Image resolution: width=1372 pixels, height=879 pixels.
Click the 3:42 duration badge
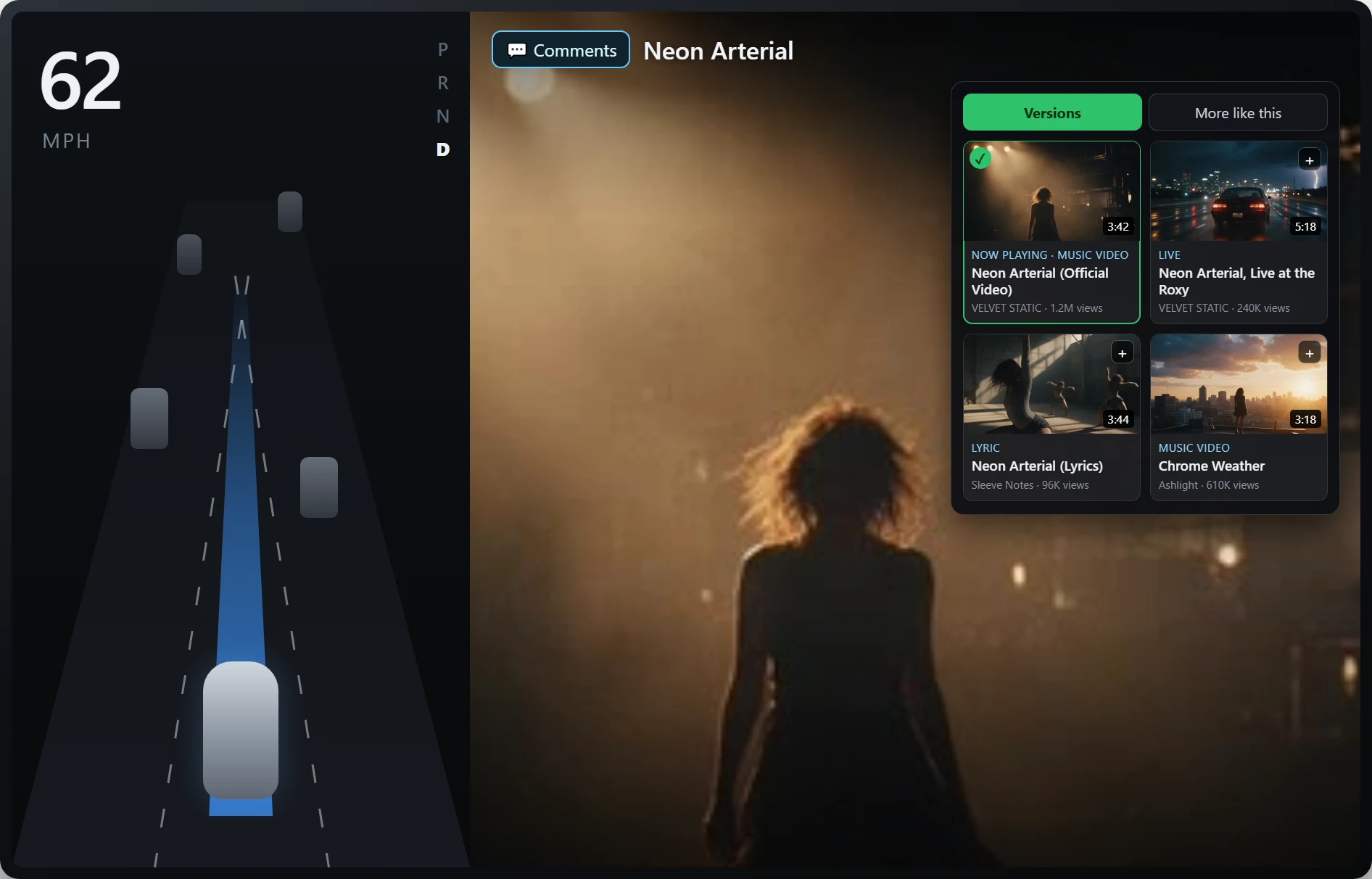(x=1117, y=227)
